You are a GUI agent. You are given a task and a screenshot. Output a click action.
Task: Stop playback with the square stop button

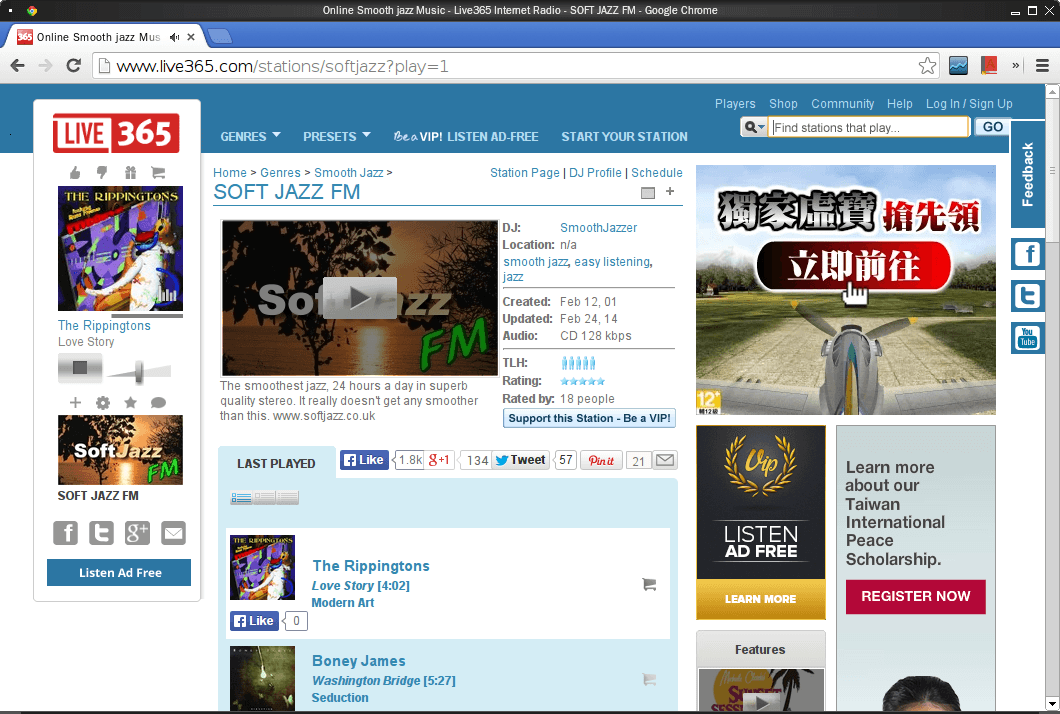click(80, 368)
